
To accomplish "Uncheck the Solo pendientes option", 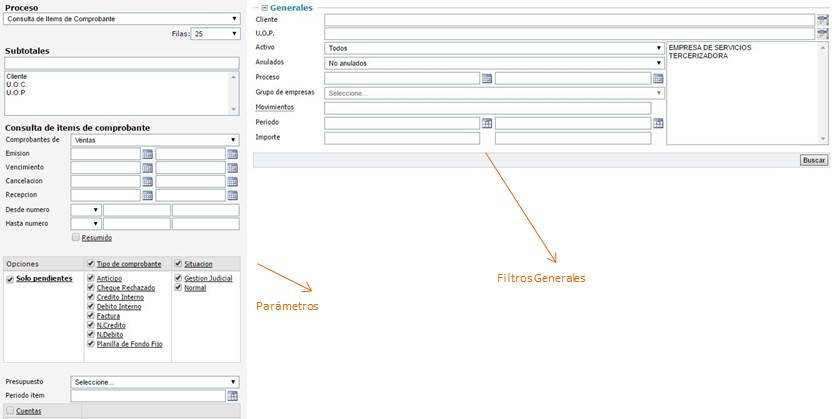I will click(11, 279).
